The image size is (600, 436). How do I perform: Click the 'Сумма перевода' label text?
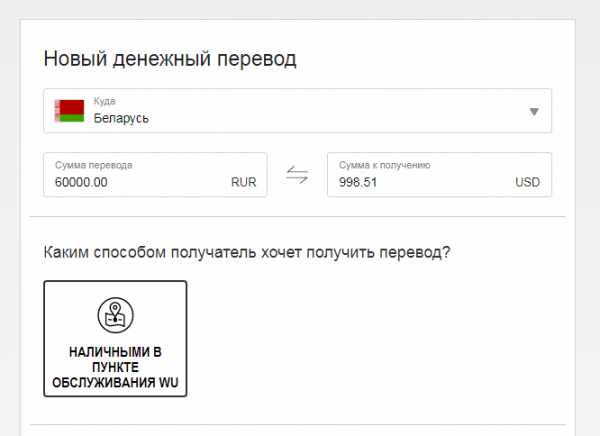[x=94, y=165]
